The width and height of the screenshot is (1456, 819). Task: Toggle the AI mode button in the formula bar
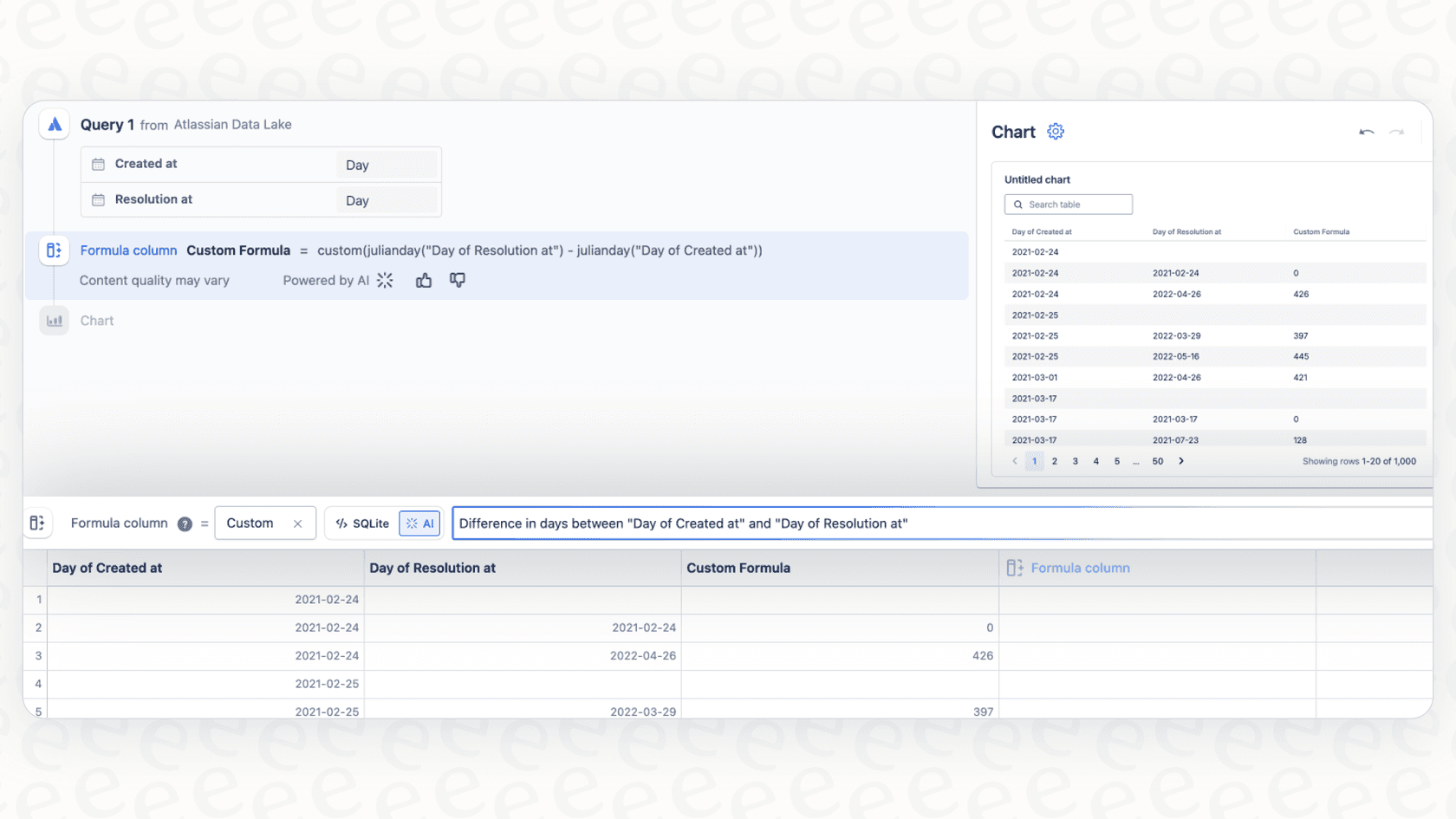pos(419,523)
